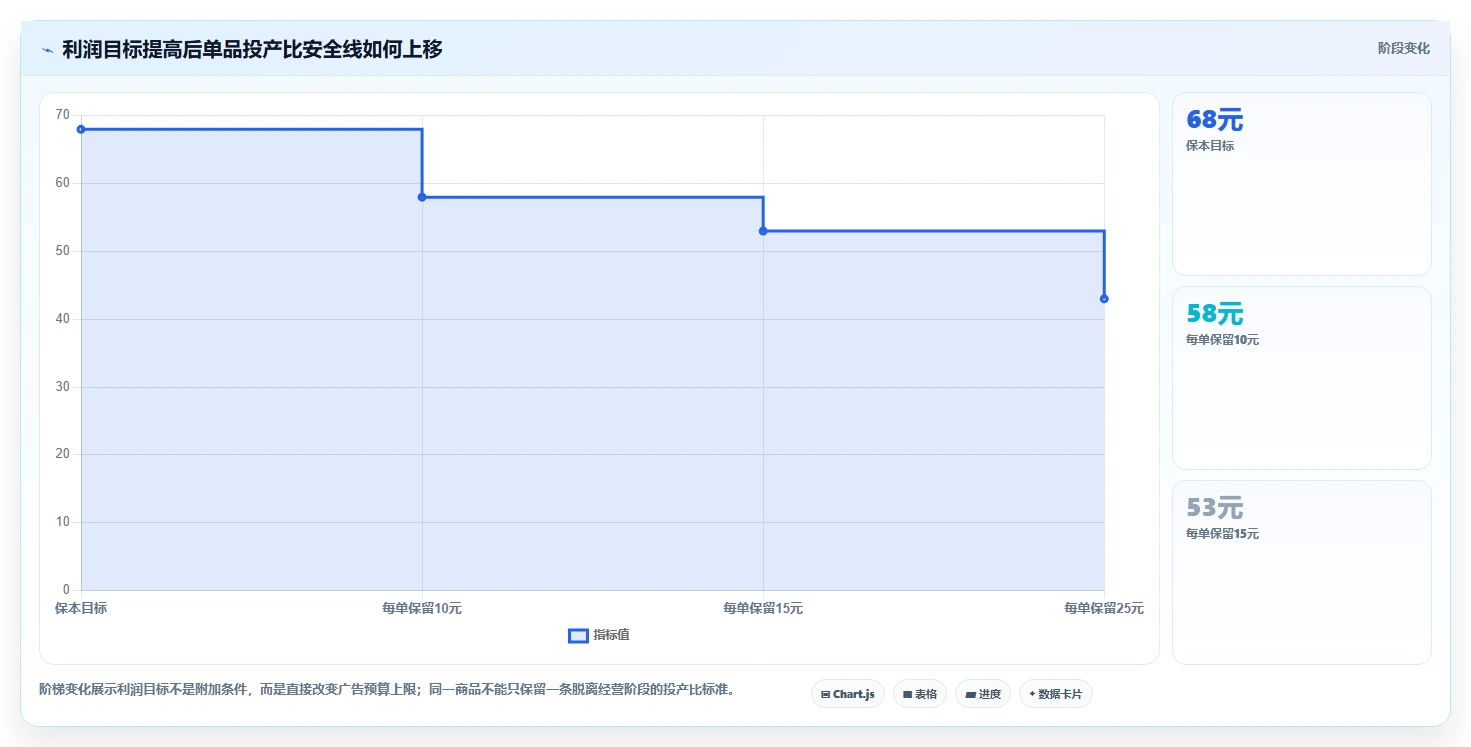Click the Chart.js tag

click(848, 694)
